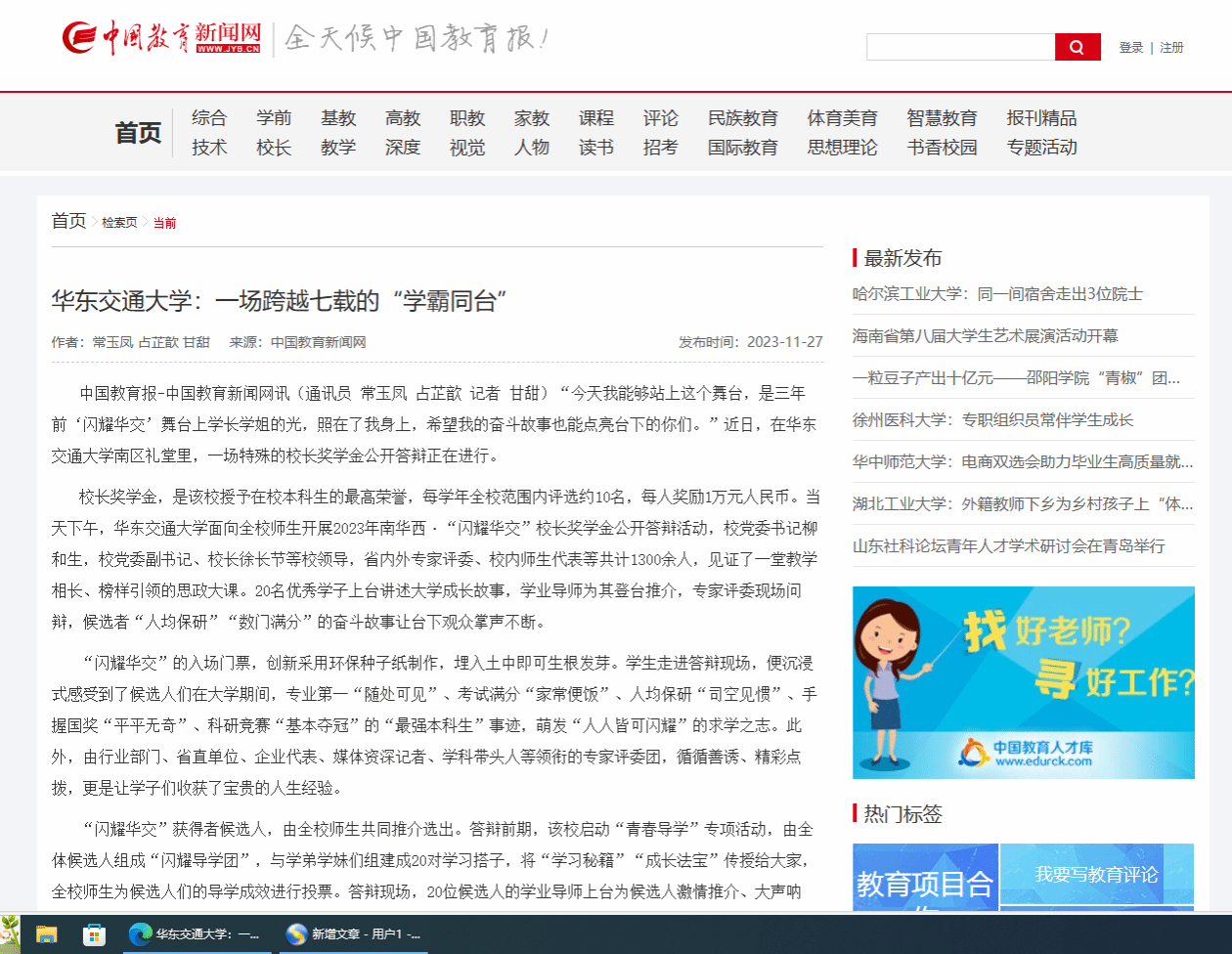Screen dimensions: 1232x954
Task: Click the red search magnifier button
Action: tap(1077, 47)
